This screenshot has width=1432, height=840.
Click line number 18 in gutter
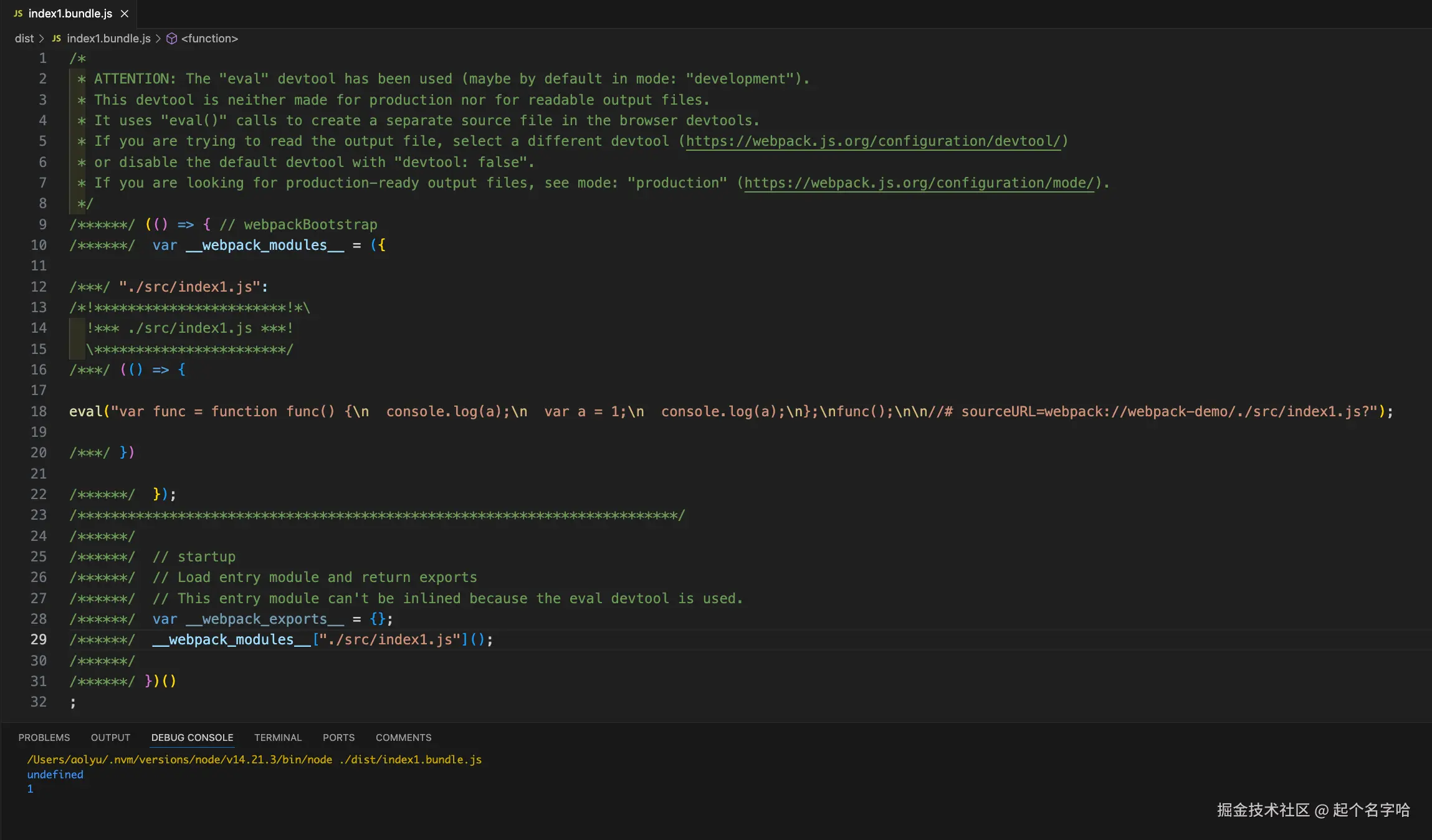click(x=39, y=411)
